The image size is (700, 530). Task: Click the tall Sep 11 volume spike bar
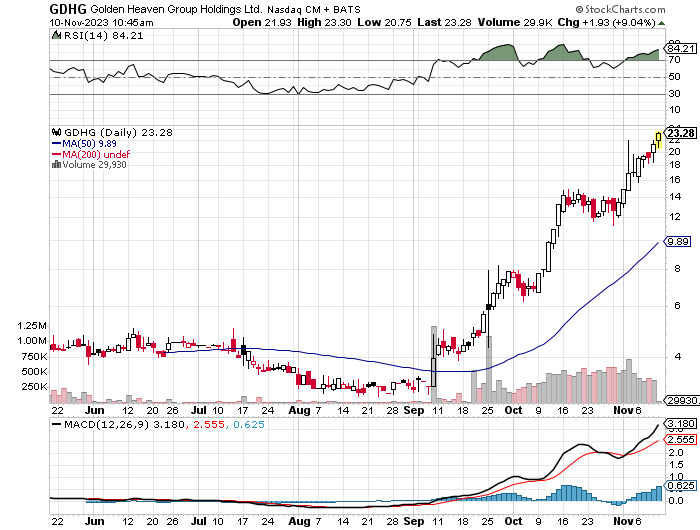coord(433,364)
